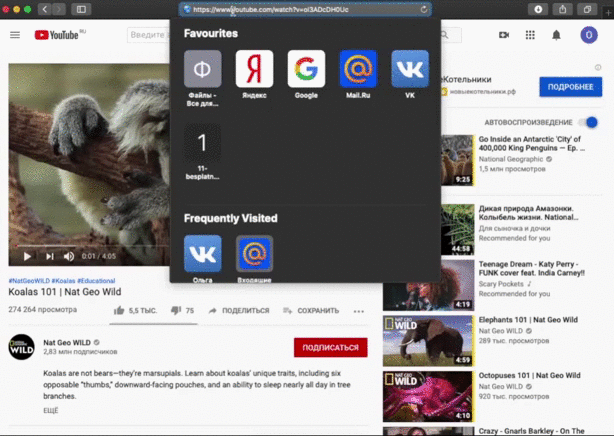Open the Google favourite

(x=306, y=69)
